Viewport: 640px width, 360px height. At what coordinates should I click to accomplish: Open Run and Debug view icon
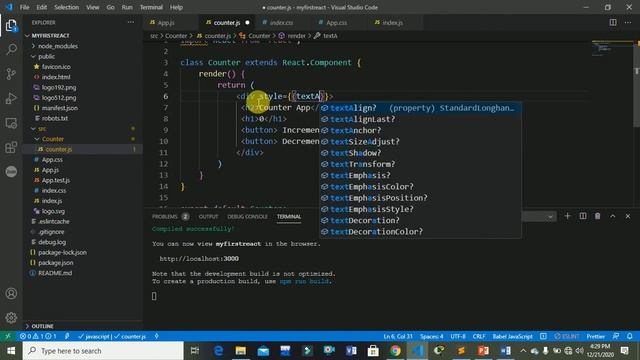coord(11,98)
